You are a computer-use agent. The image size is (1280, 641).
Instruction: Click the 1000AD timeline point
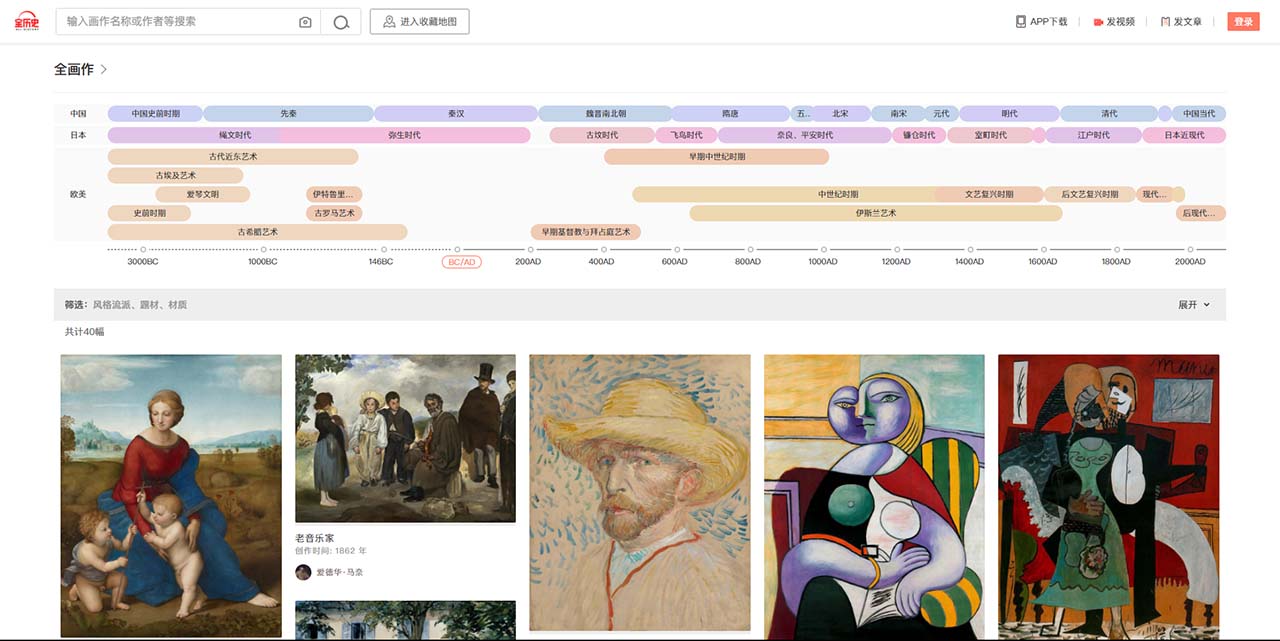click(823, 250)
